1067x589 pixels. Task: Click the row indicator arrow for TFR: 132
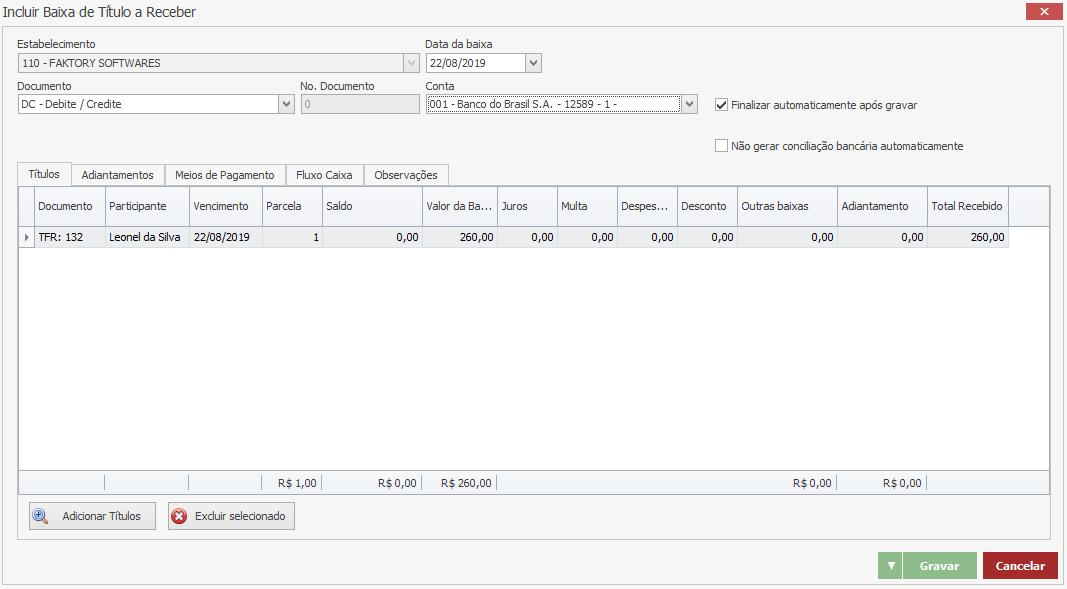click(x=27, y=238)
